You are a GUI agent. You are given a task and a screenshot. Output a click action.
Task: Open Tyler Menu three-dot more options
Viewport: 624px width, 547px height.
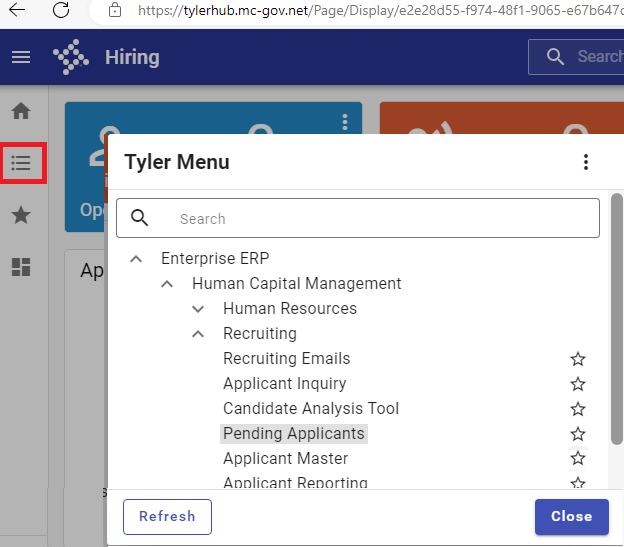pyautogui.click(x=586, y=162)
